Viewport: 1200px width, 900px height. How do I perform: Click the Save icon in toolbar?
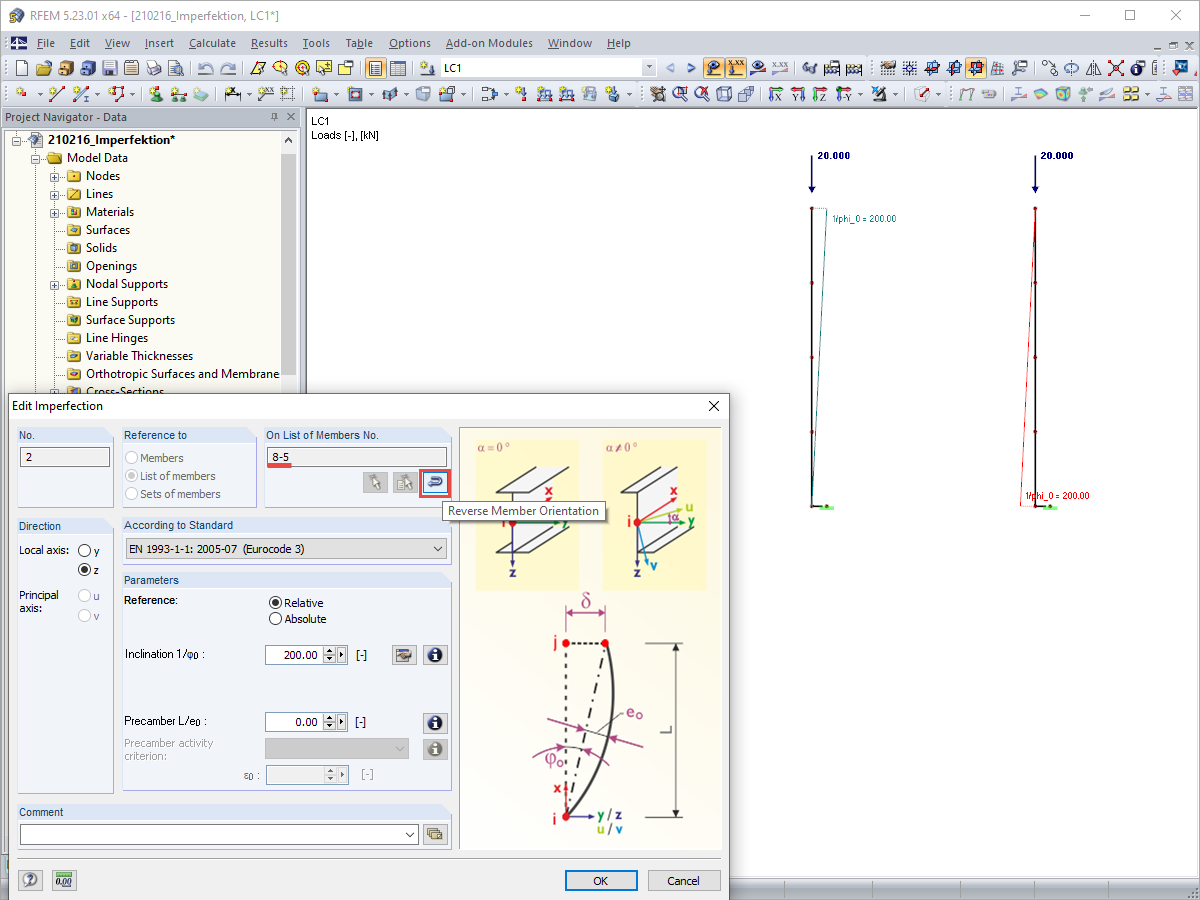click(109, 69)
